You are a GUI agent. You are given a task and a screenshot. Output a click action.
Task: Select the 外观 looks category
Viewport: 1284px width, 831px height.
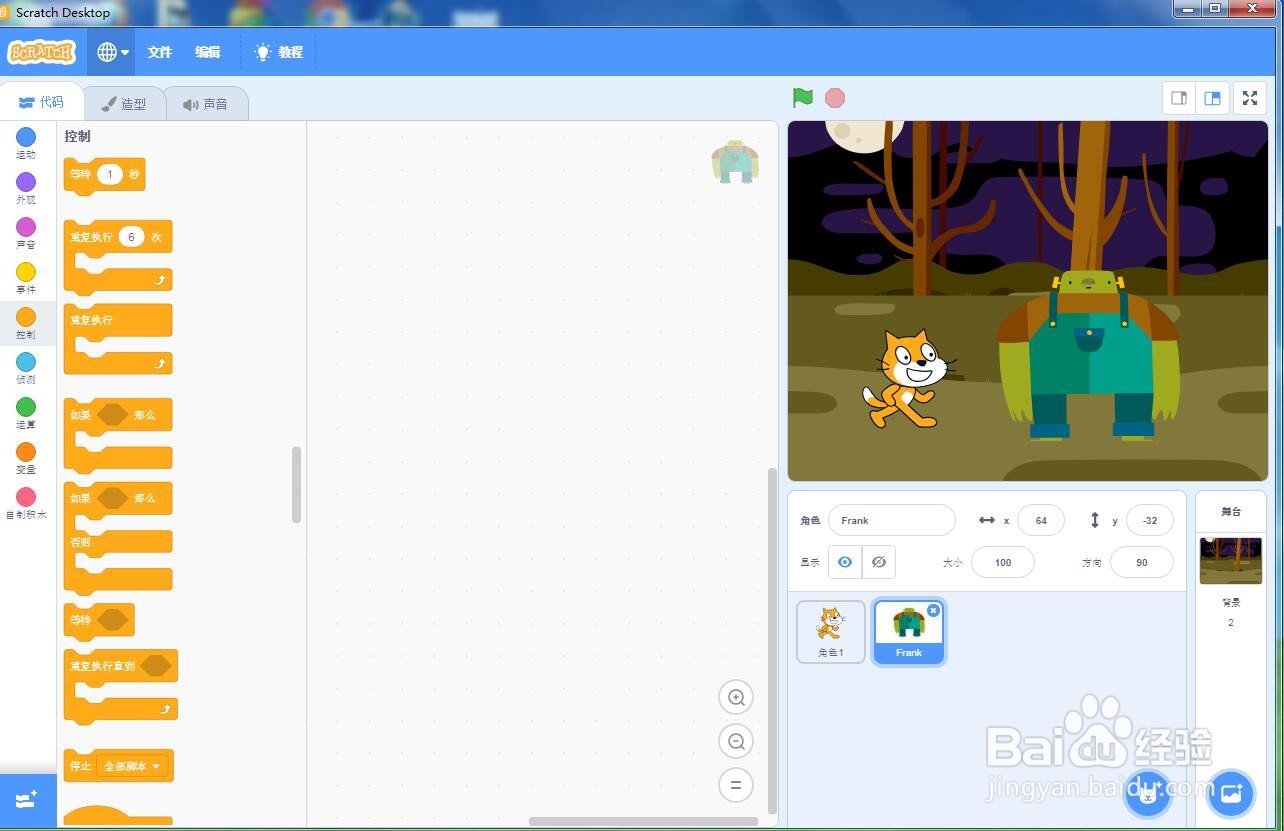point(26,188)
